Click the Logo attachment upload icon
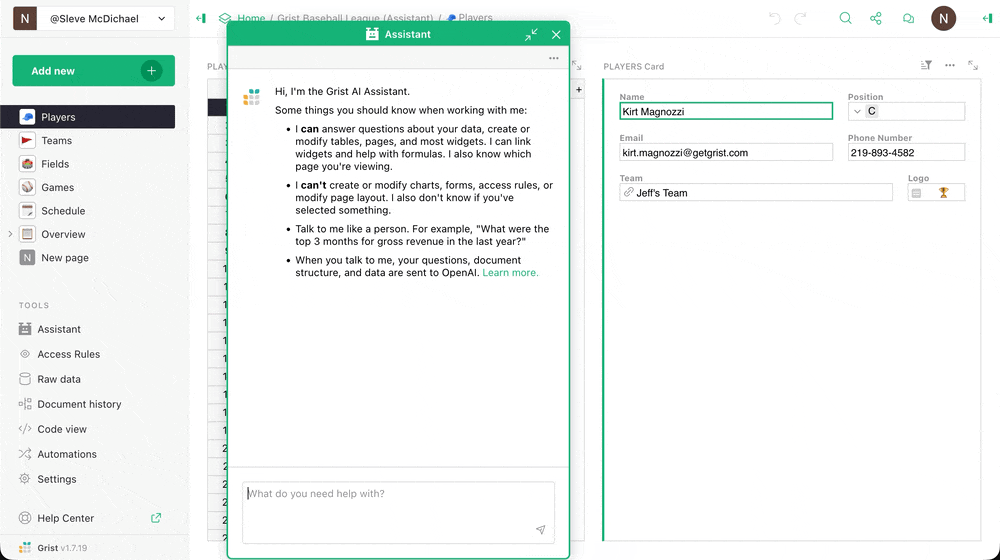The width and height of the screenshot is (1000, 560). (916, 193)
